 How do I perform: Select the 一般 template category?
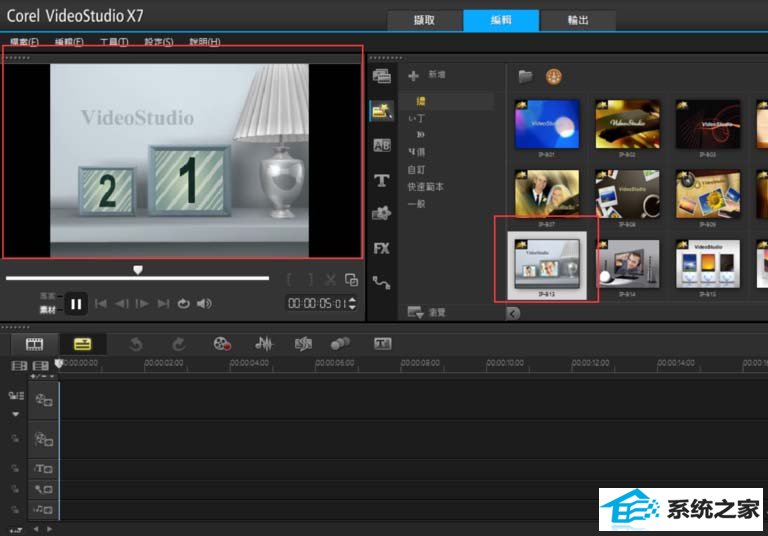(x=416, y=204)
